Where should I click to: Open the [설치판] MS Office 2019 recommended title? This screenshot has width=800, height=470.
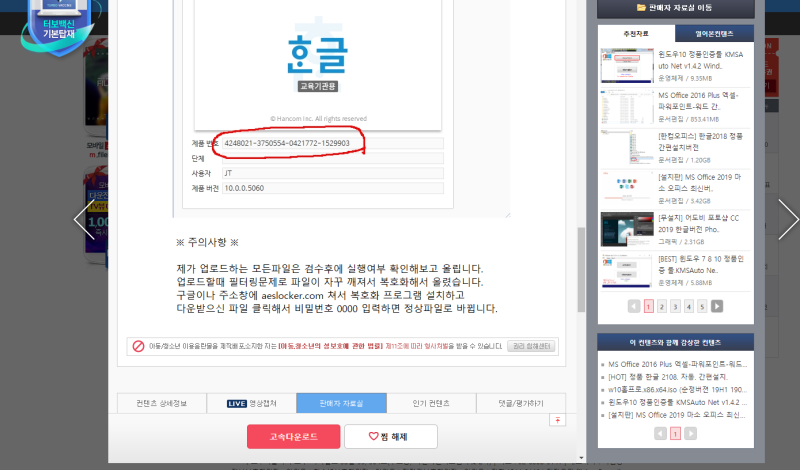pos(699,183)
